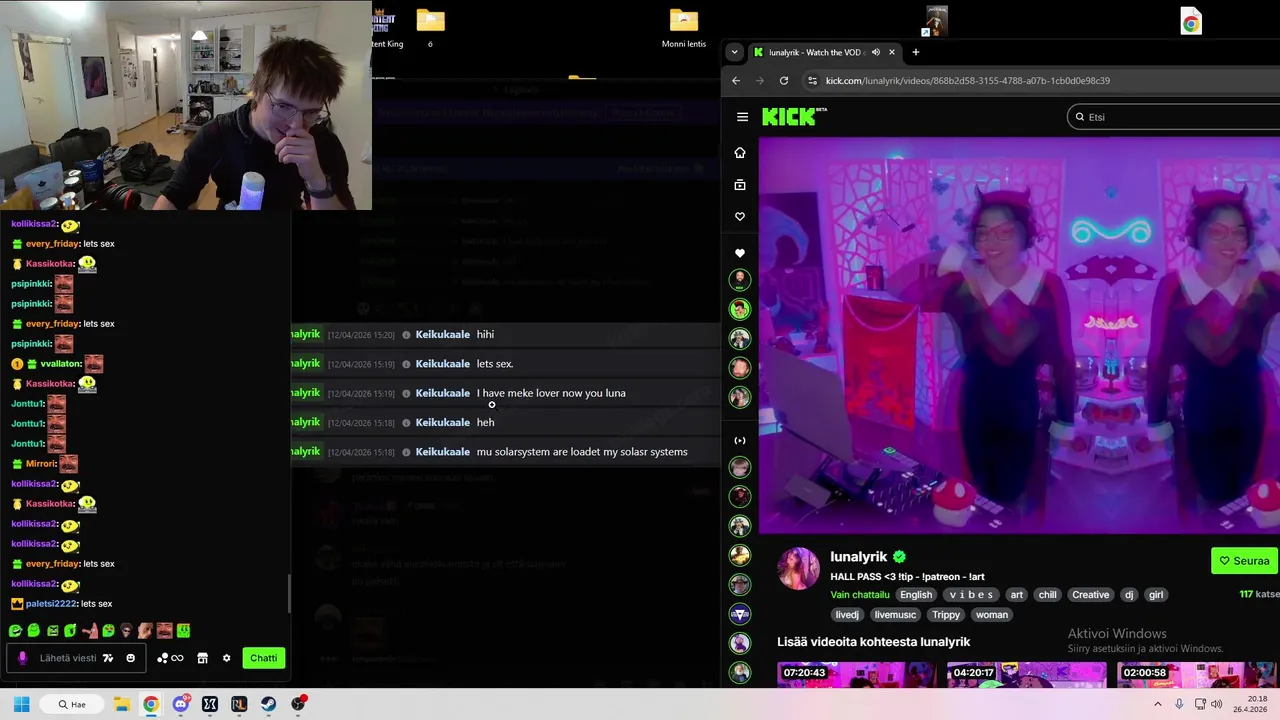The image size is (1280, 720).
Task: Click the username vvallaton in chat
Action: 59,364
